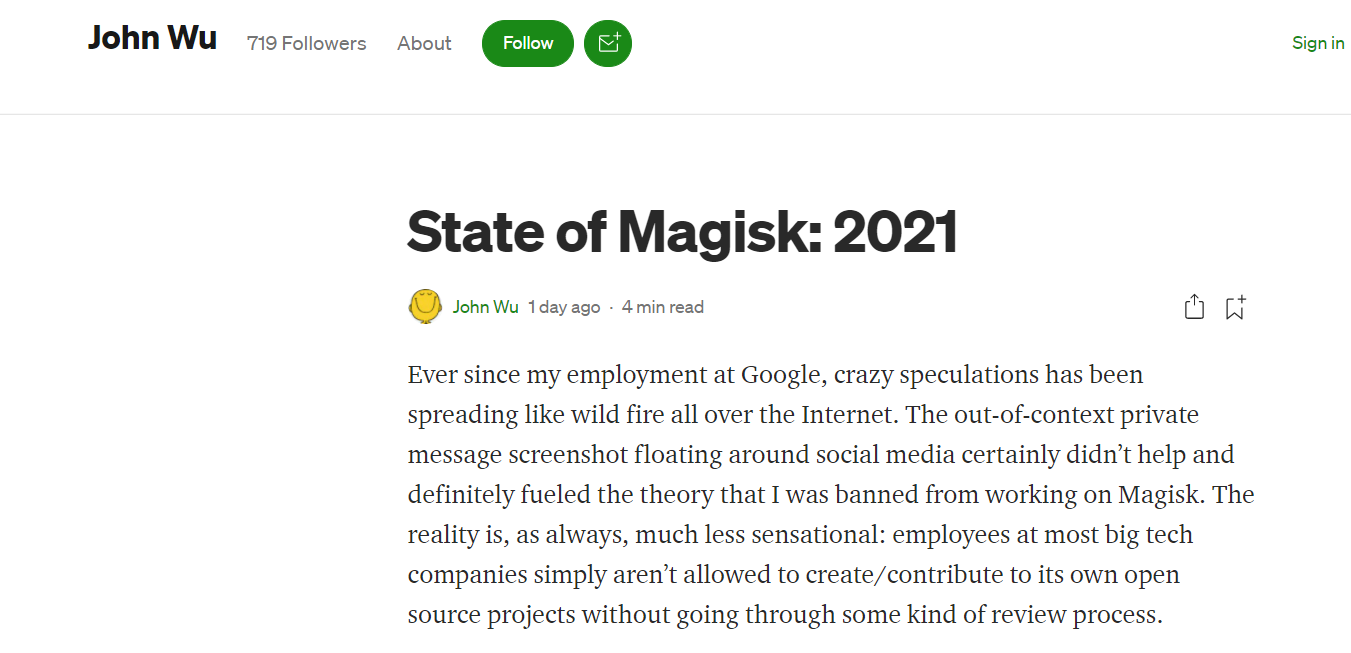
Task: Click 'big tech' in the article body
Action: pyautogui.click(x=1148, y=535)
